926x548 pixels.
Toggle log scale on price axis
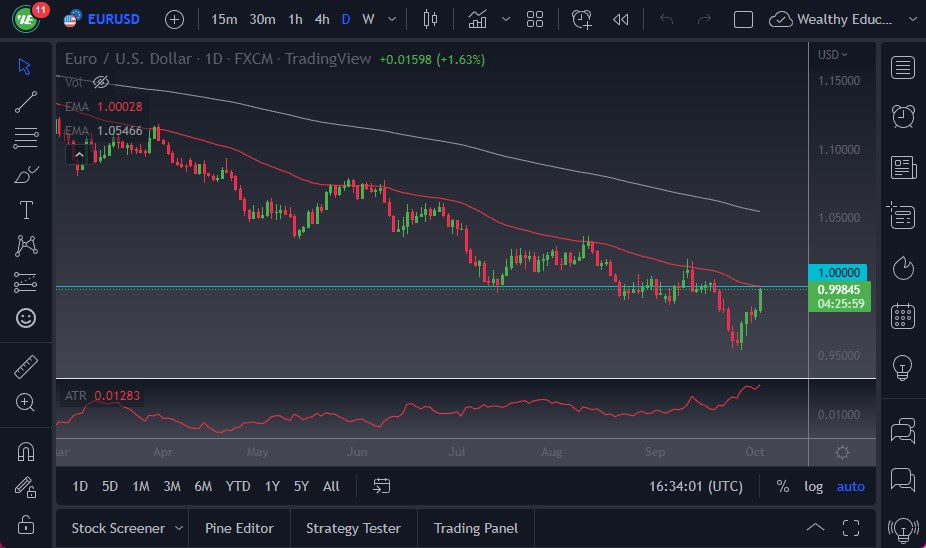point(814,486)
